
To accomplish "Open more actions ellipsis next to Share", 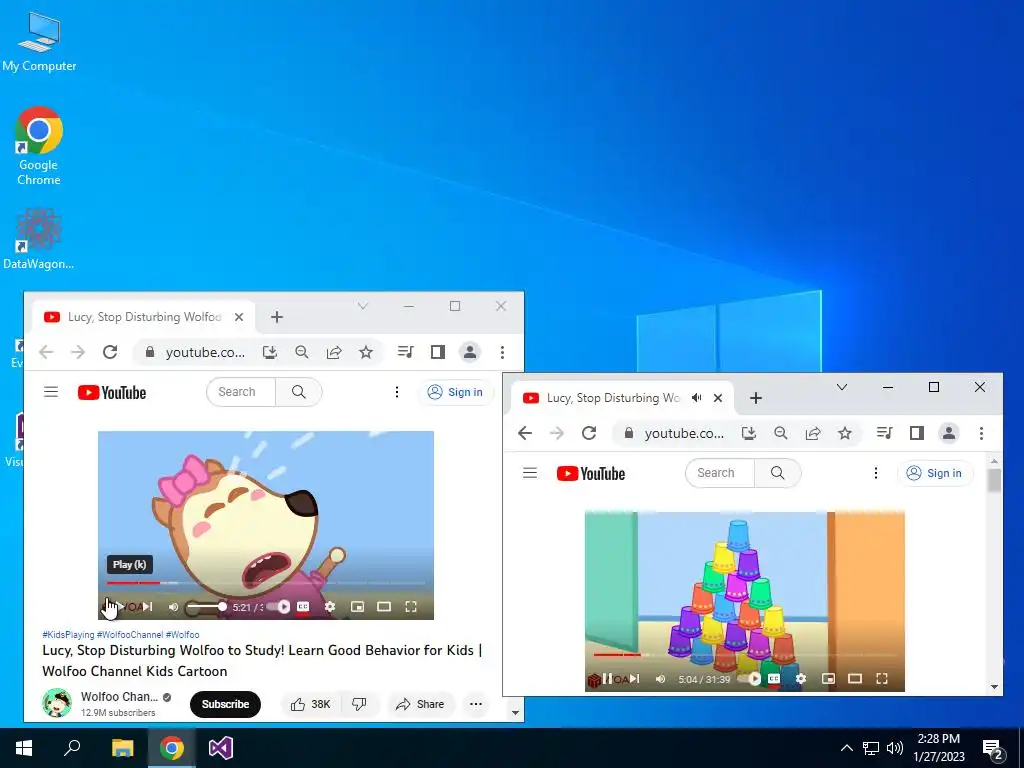I will 475,704.
